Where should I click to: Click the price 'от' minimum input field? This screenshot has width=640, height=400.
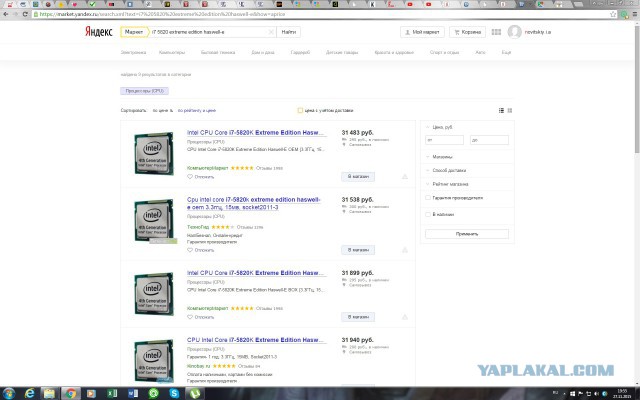(444, 140)
